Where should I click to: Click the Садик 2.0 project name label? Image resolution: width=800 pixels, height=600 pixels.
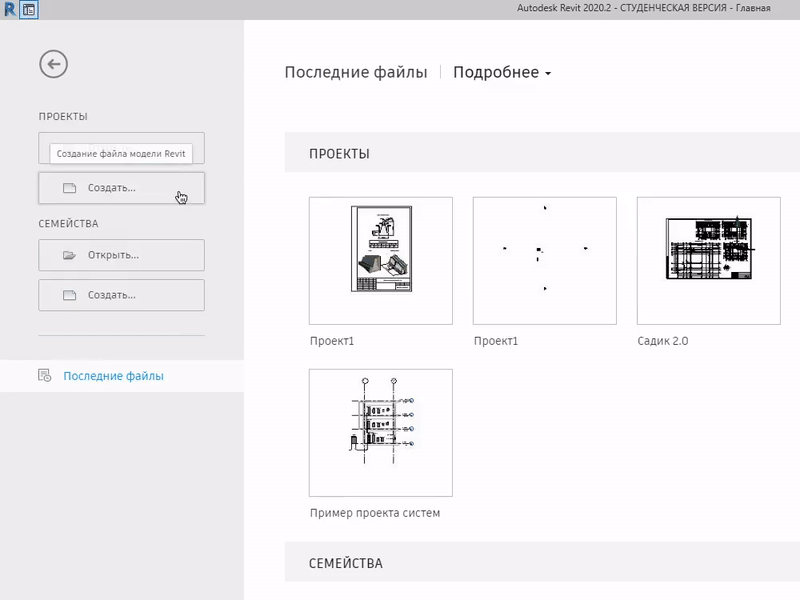pyautogui.click(x=662, y=341)
